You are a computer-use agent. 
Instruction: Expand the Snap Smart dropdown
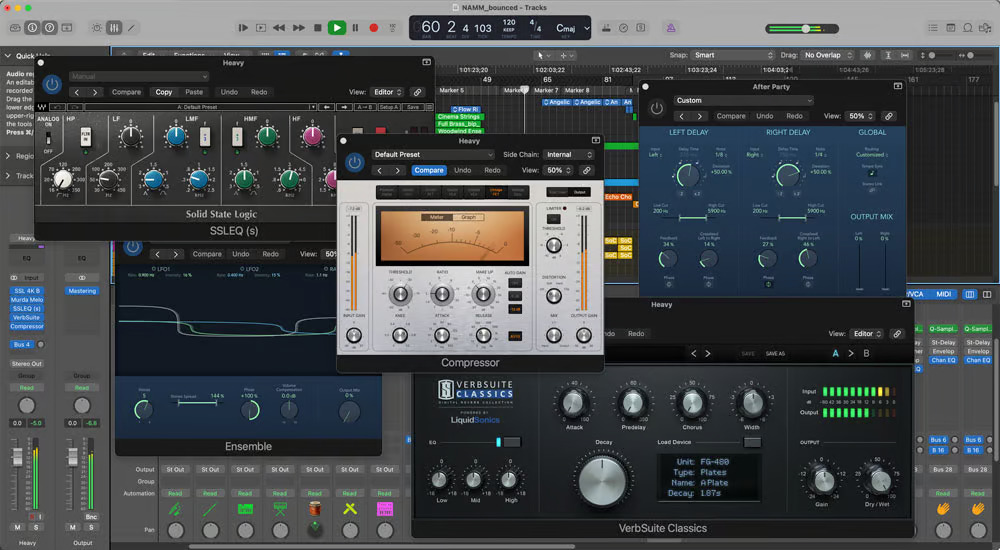tap(732, 55)
